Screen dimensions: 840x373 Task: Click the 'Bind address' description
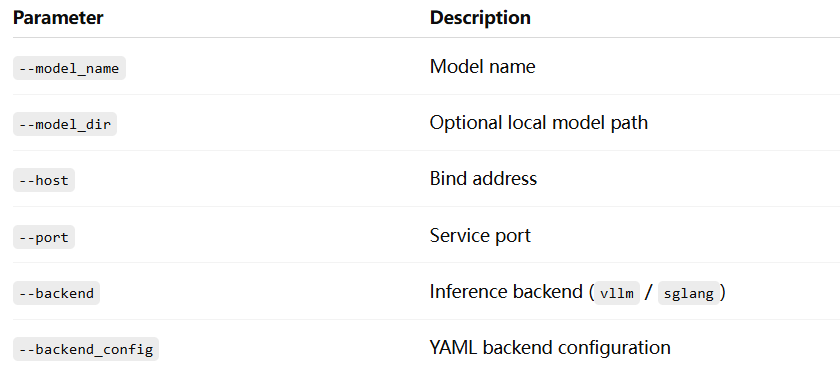[x=483, y=178]
